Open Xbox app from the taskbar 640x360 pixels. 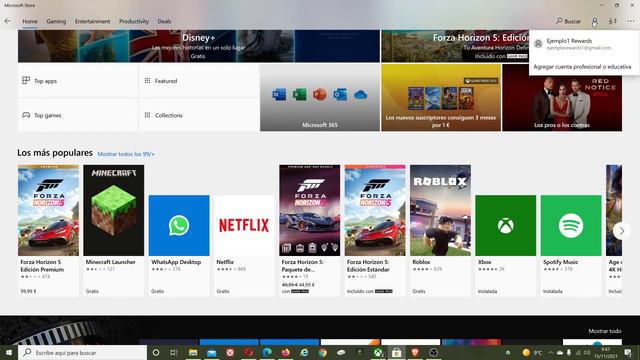(x=378, y=353)
